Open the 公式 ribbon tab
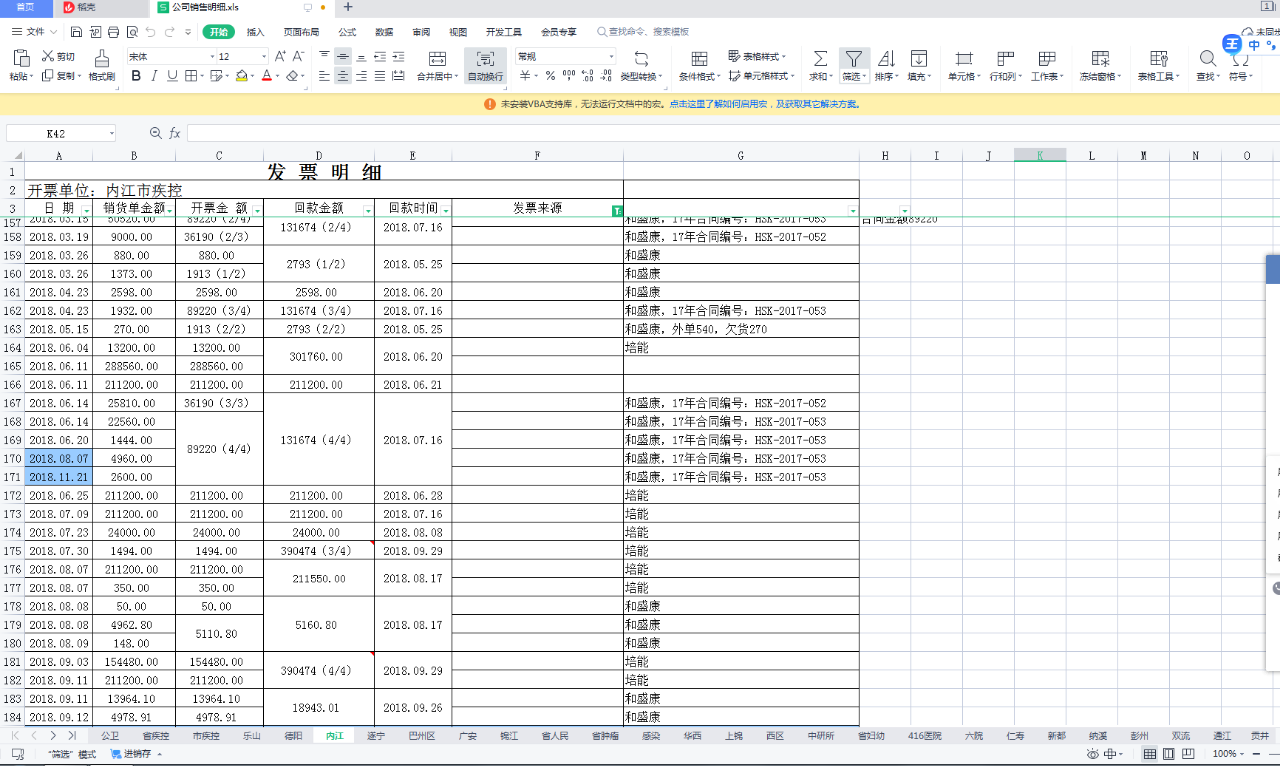Viewport: 1280px width, 766px height. pos(347,32)
